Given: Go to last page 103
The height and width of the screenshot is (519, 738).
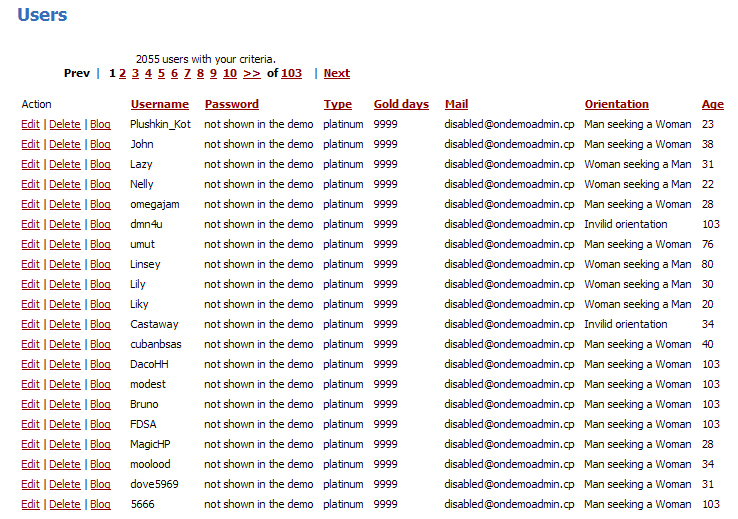Looking at the screenshot, I should pos(291,73).
